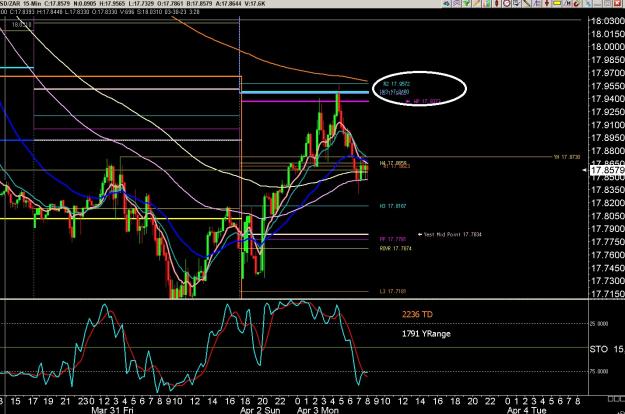
Task: Click the red circular clock toolbar icon
Action: (x=507, y=3)
